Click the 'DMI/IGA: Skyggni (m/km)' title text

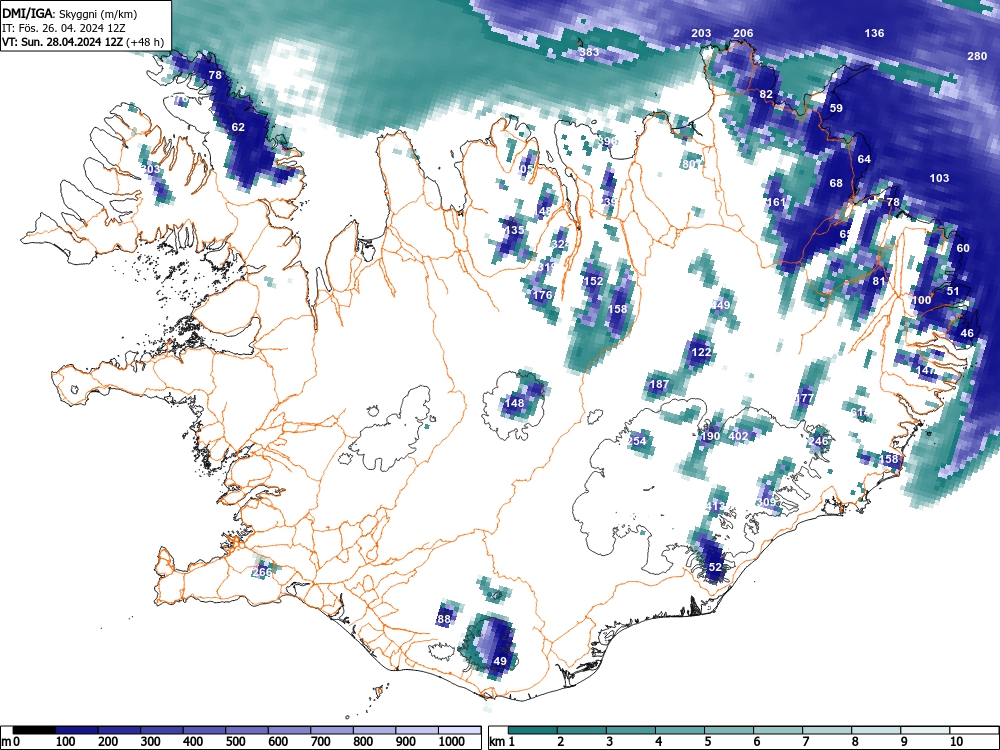70,13
